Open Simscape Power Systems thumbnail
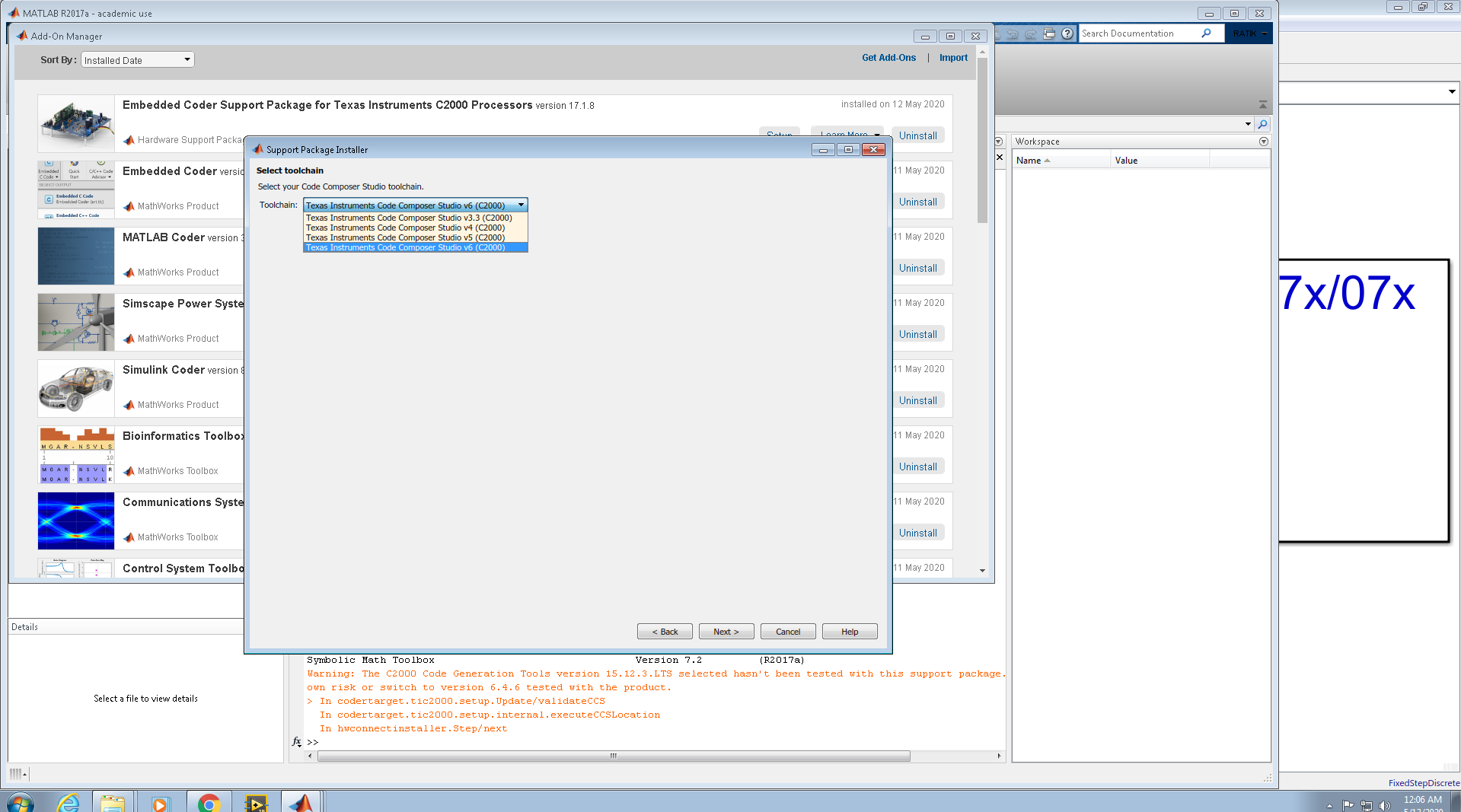The image size is (1461, 812). point(76,322)
